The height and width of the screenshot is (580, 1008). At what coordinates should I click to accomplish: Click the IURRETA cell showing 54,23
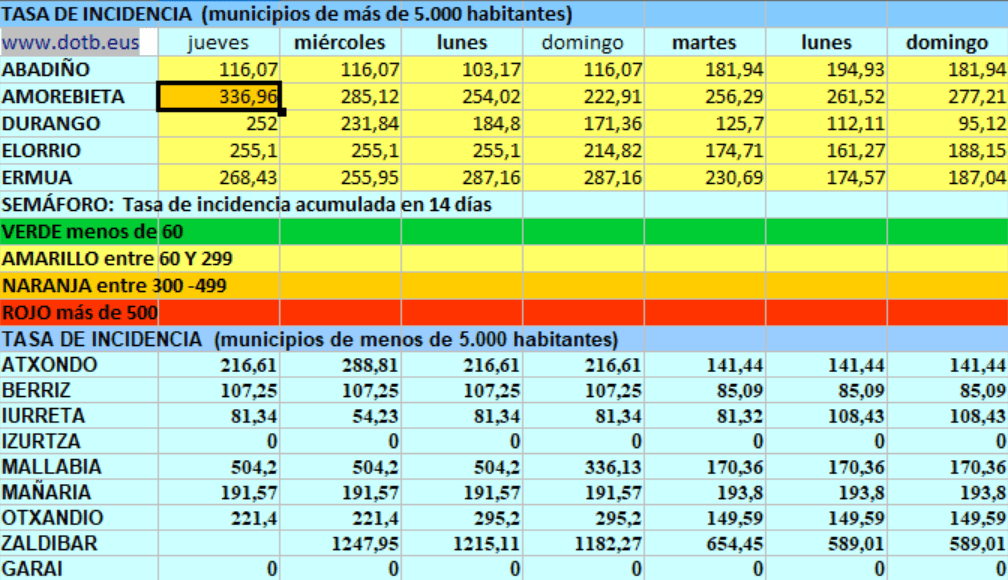(340, 416)
